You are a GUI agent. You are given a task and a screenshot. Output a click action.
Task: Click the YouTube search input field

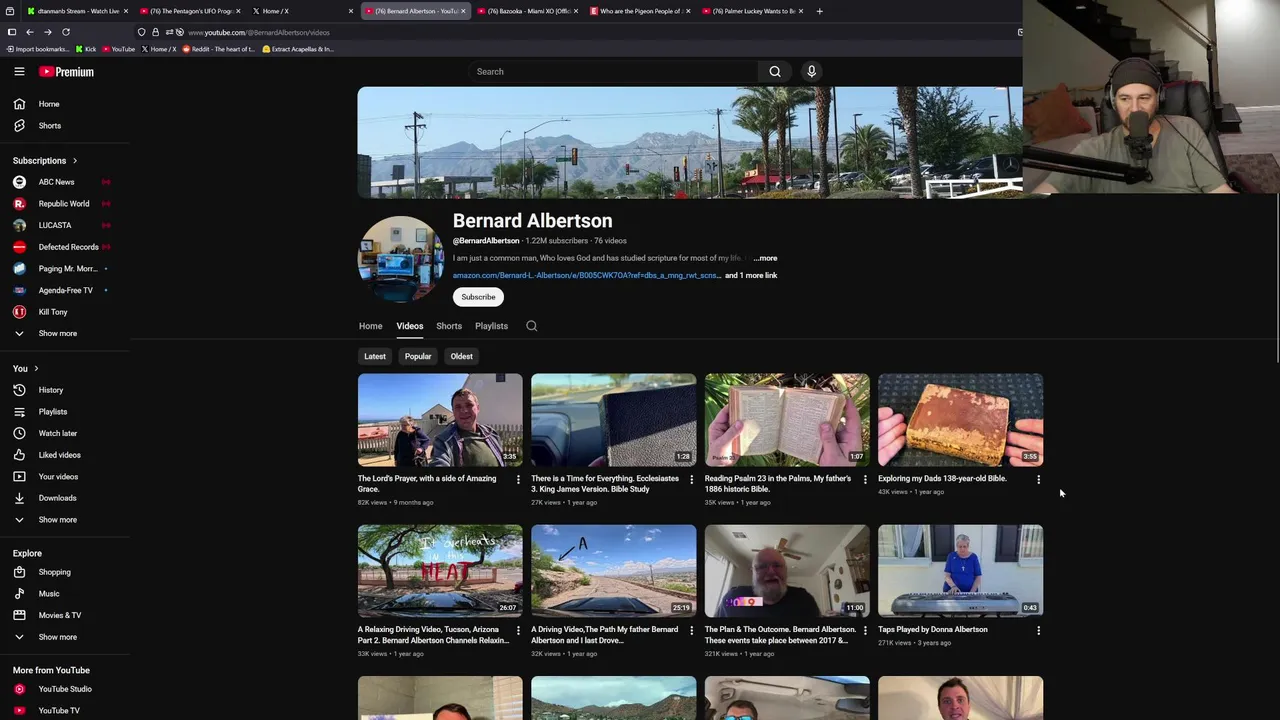[x=613, y=71]
